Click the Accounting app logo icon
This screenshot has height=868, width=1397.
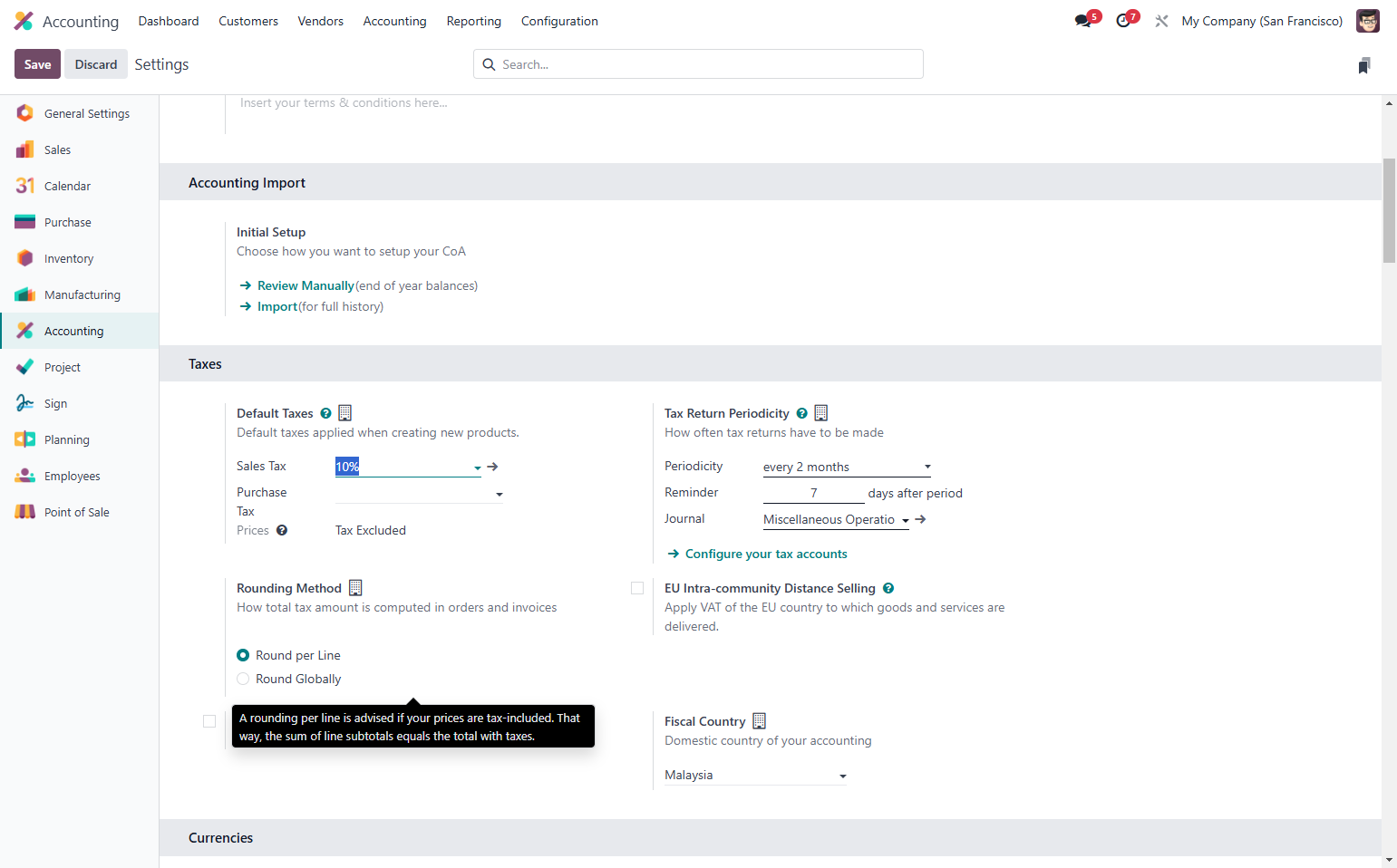click(x=24, y=21)
